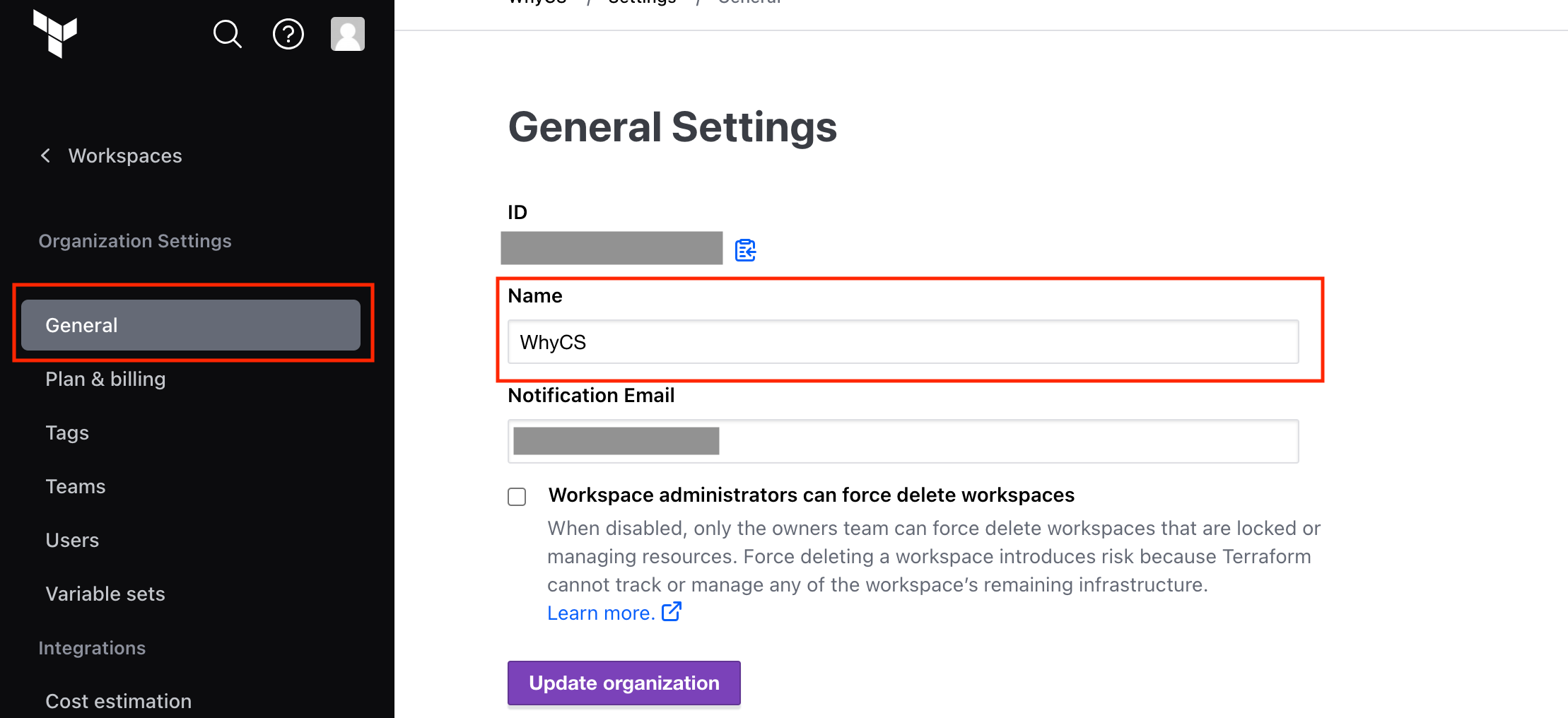Click the Update organization button
Viewport: 1568px width, 718px height.
[x=624, y=683]
